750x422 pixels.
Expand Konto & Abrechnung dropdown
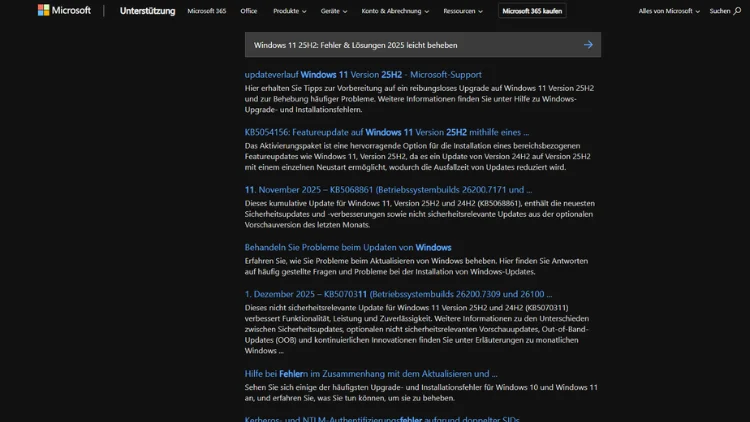(395, 11)
